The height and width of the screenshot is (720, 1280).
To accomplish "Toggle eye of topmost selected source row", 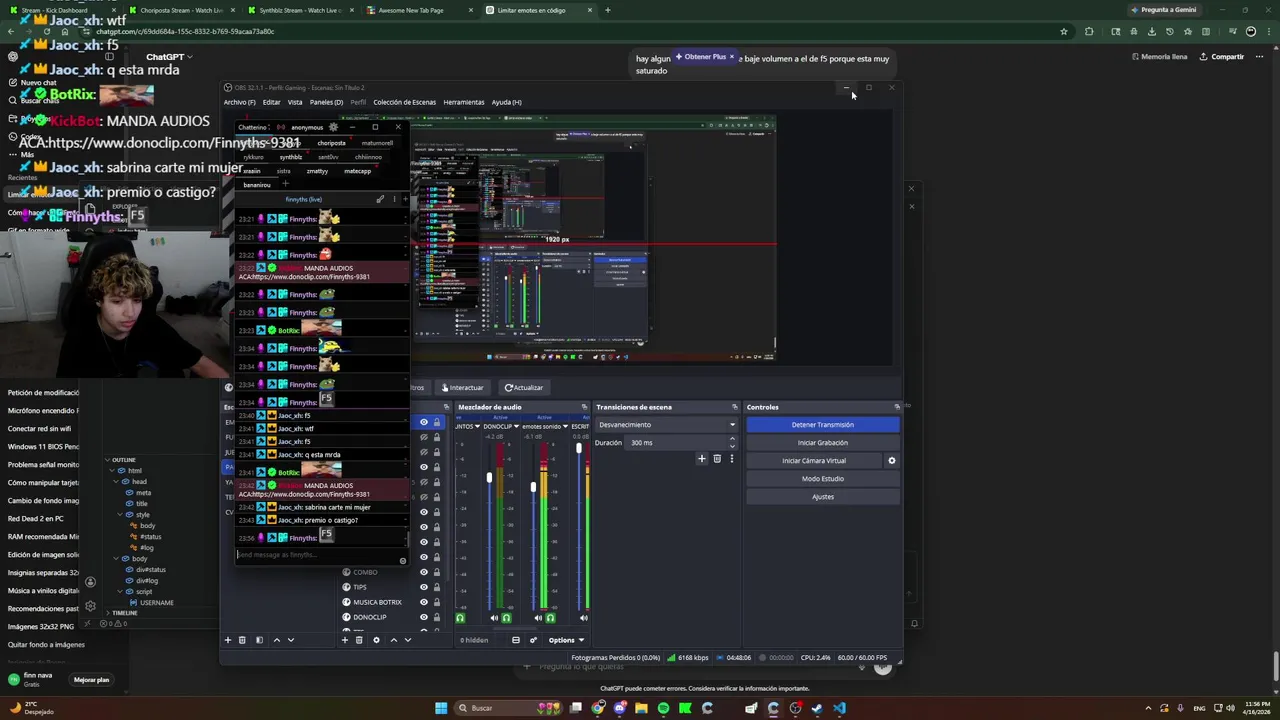I will (x=424, y=422).
